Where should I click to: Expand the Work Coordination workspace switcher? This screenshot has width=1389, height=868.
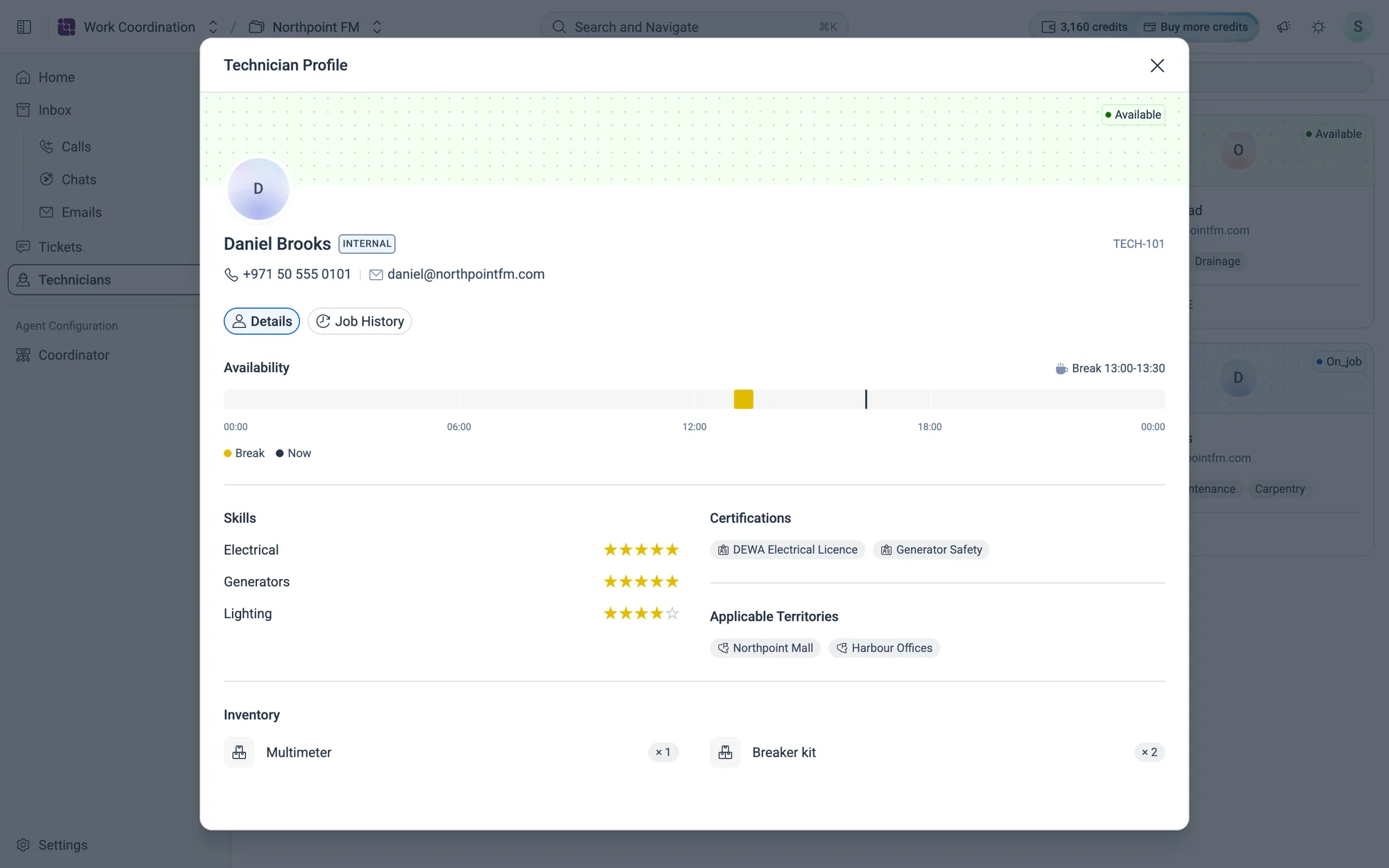(213, 27)
